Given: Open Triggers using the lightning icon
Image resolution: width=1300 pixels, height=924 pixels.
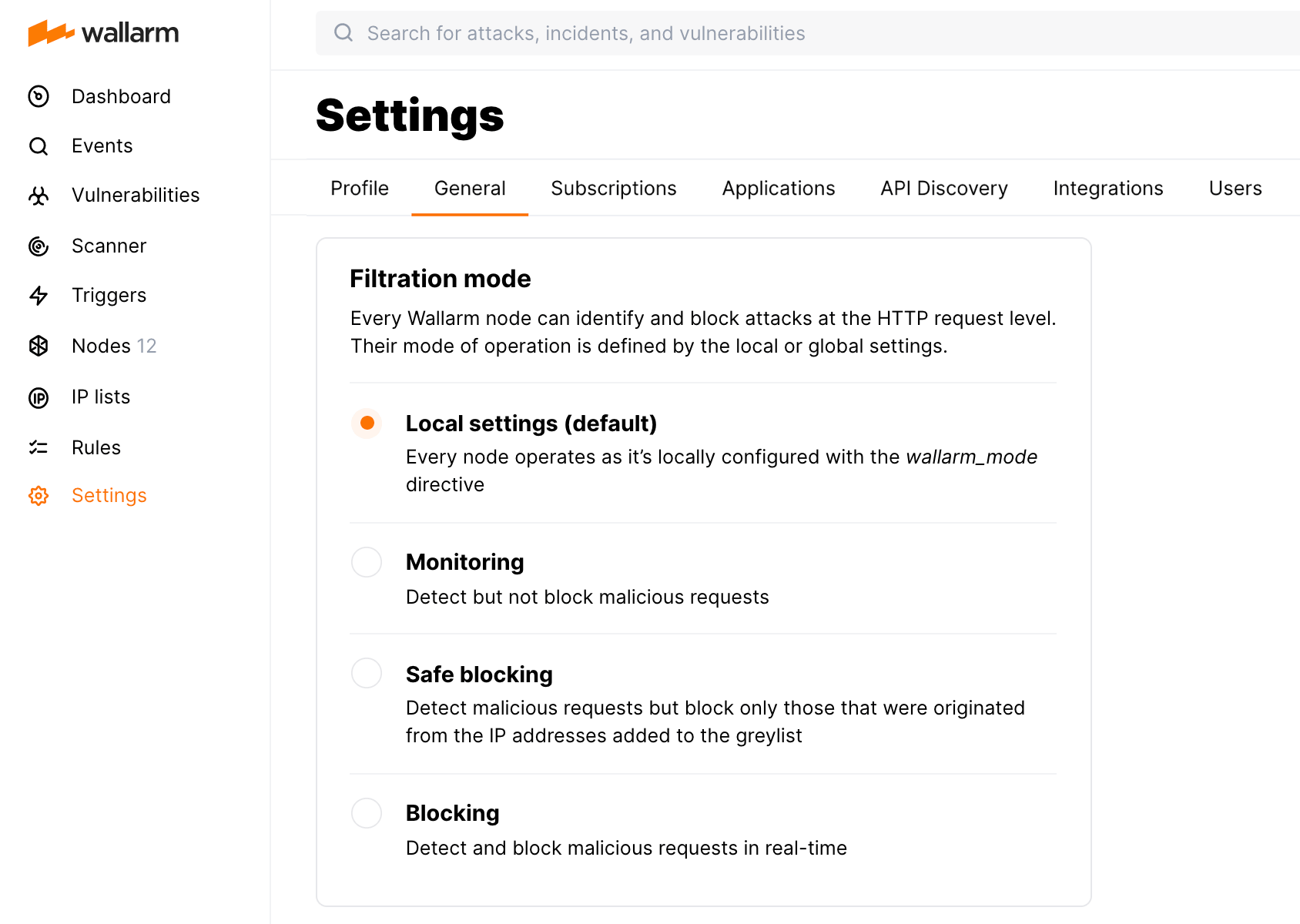Looking at the screenshot, I should 39,295.
